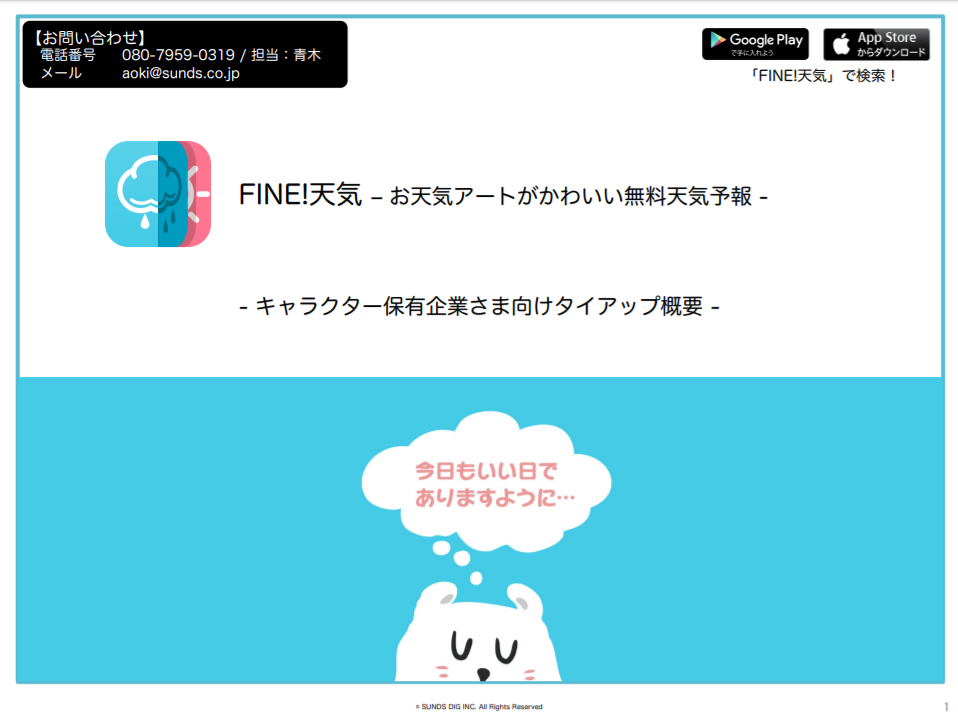Click the FINE!天気 title text

[x=300, y=195]
